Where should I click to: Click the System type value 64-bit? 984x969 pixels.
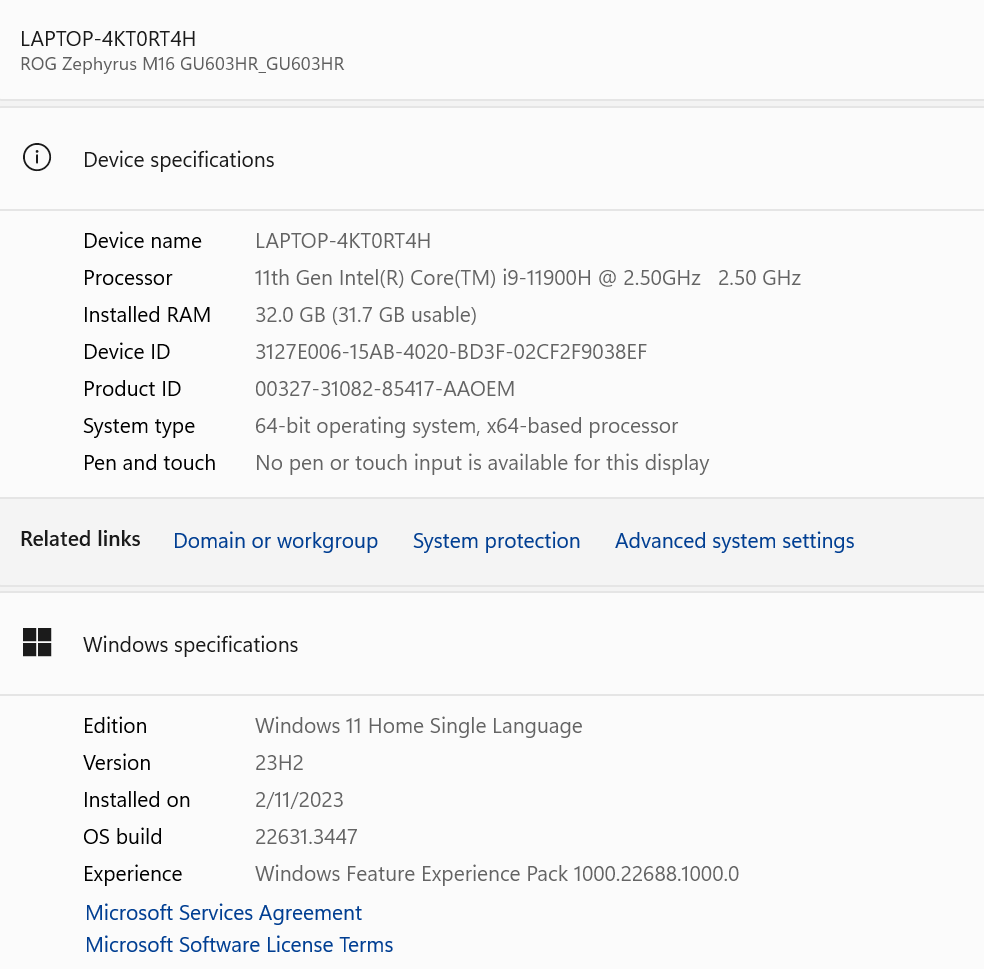coord(466,426)
